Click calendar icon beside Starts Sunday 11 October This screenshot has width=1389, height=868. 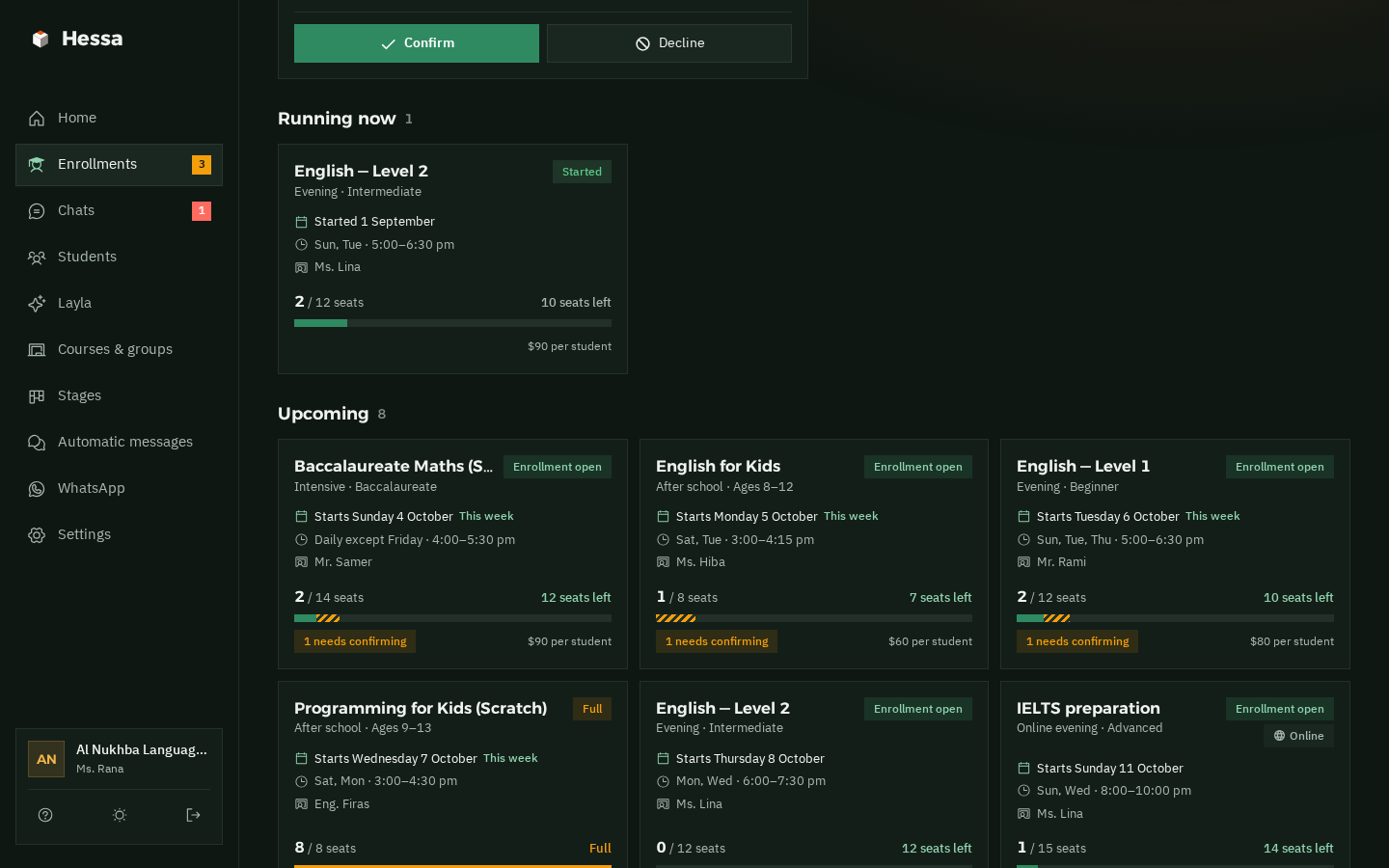(x=1023, y=769)
